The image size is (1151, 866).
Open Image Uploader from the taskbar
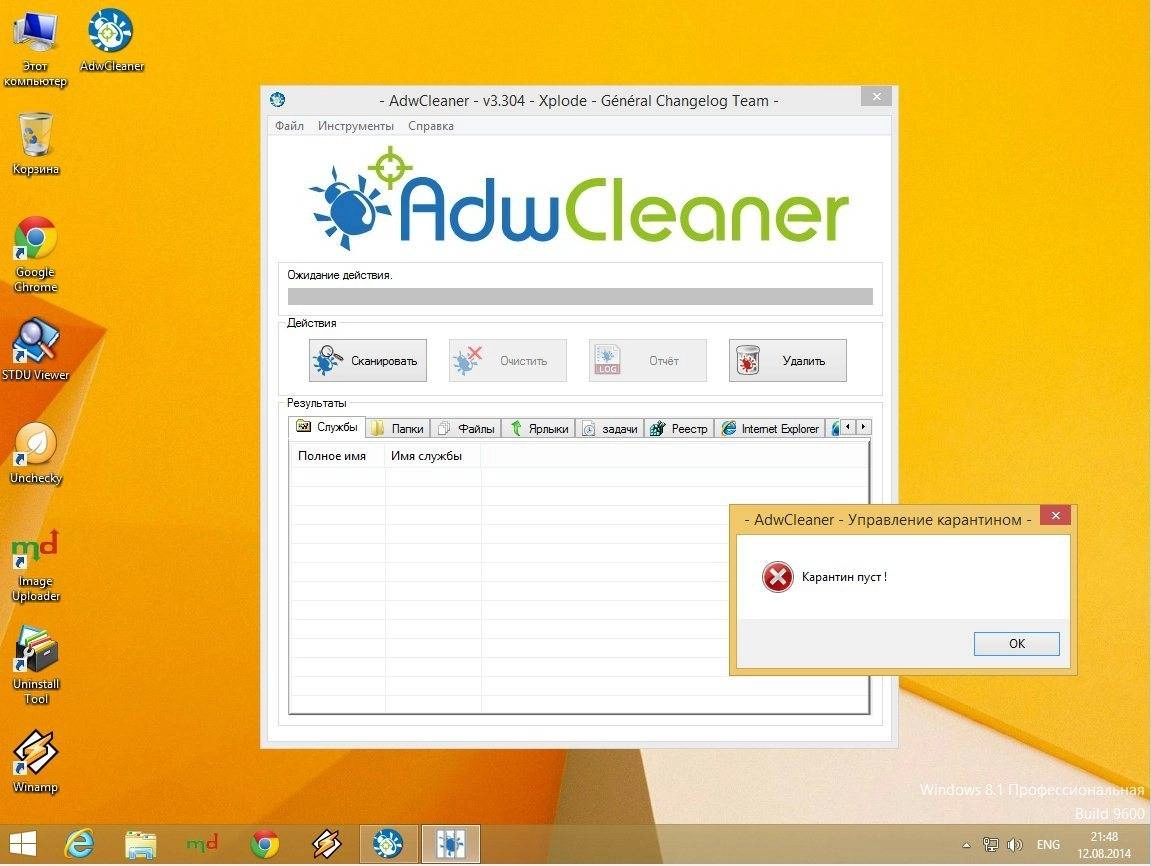(x=202, y=844)
